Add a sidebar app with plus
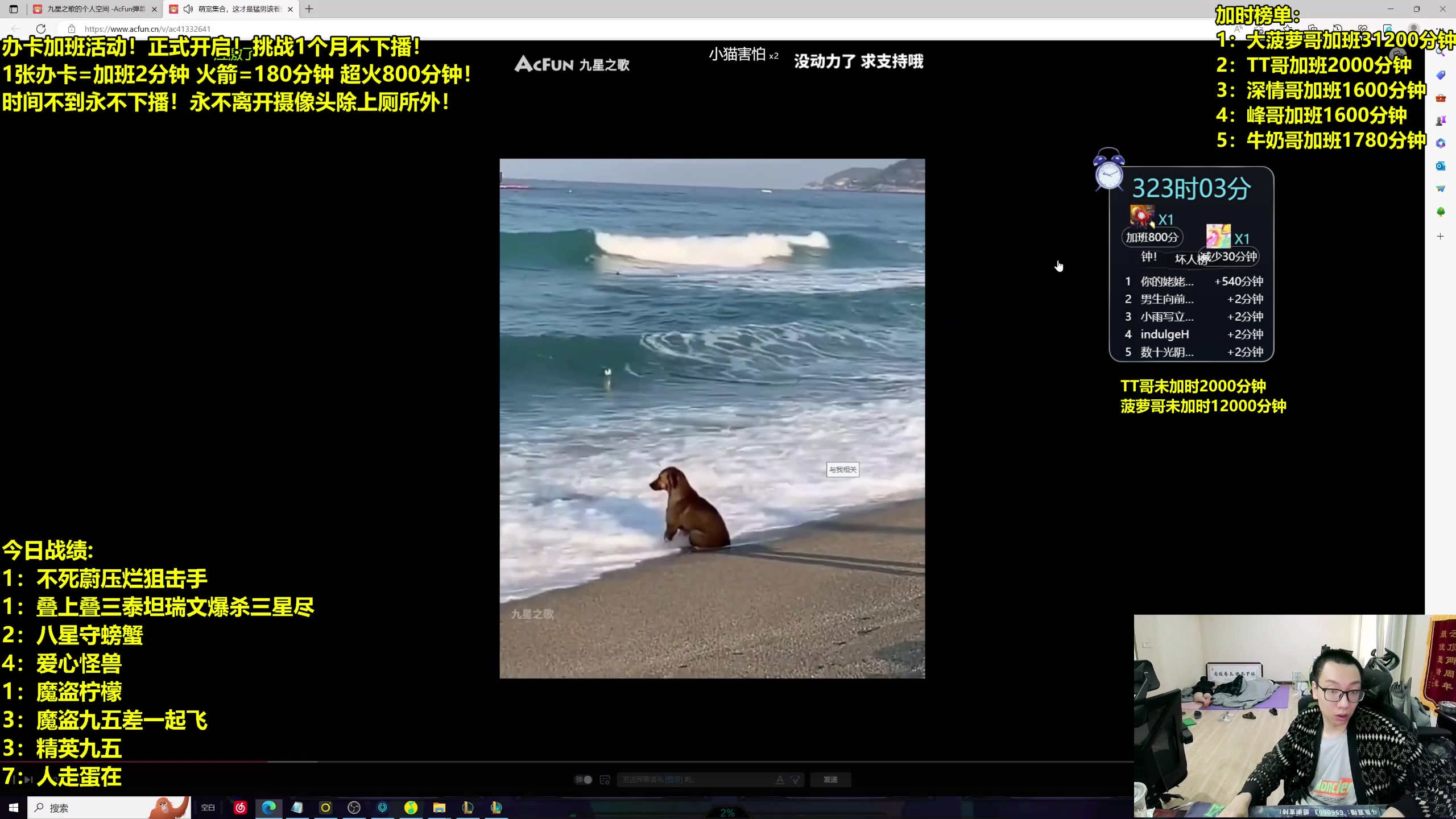The height and width of the screenshot is (819, 1456). click(x=1440, y=237)
